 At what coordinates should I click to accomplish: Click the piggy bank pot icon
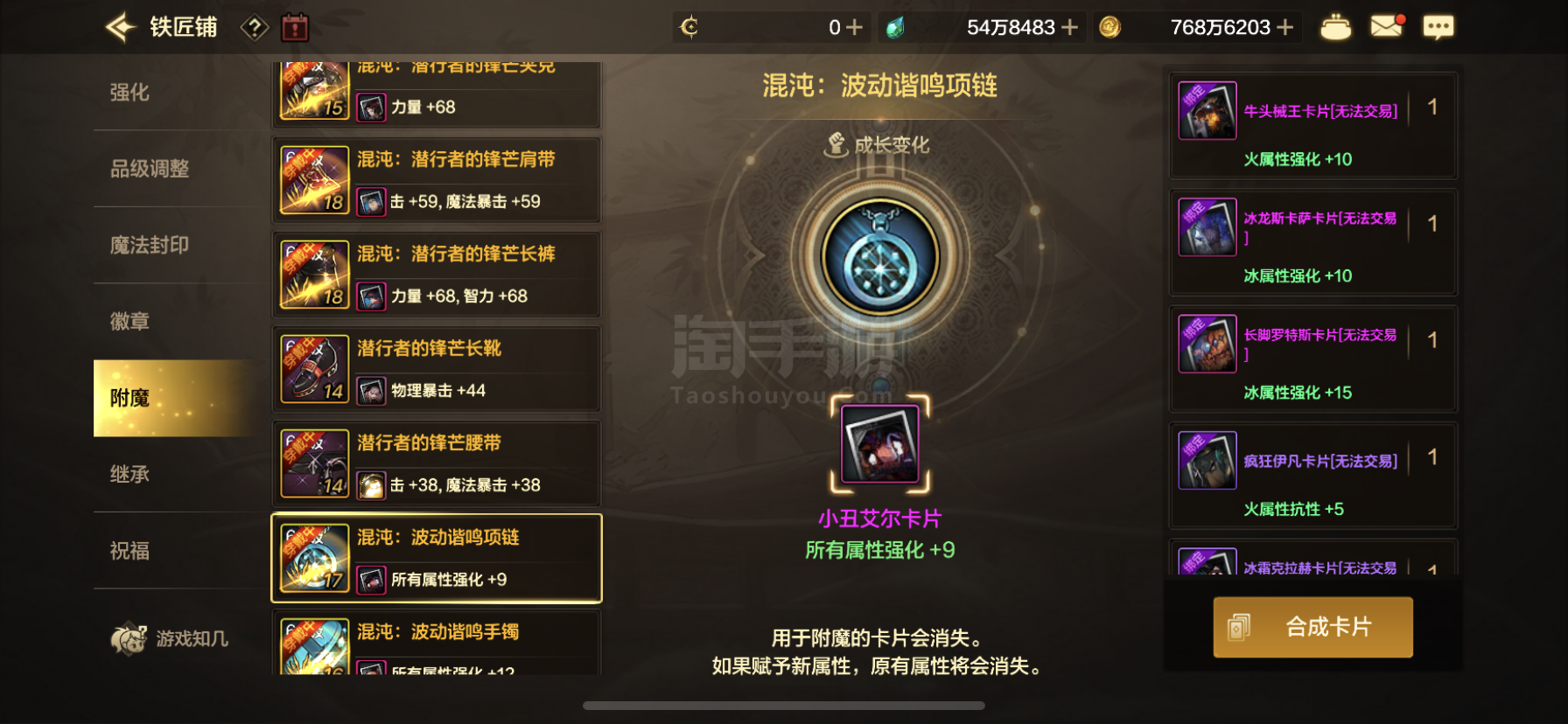pyautogui.click(x=1335, y=27)
